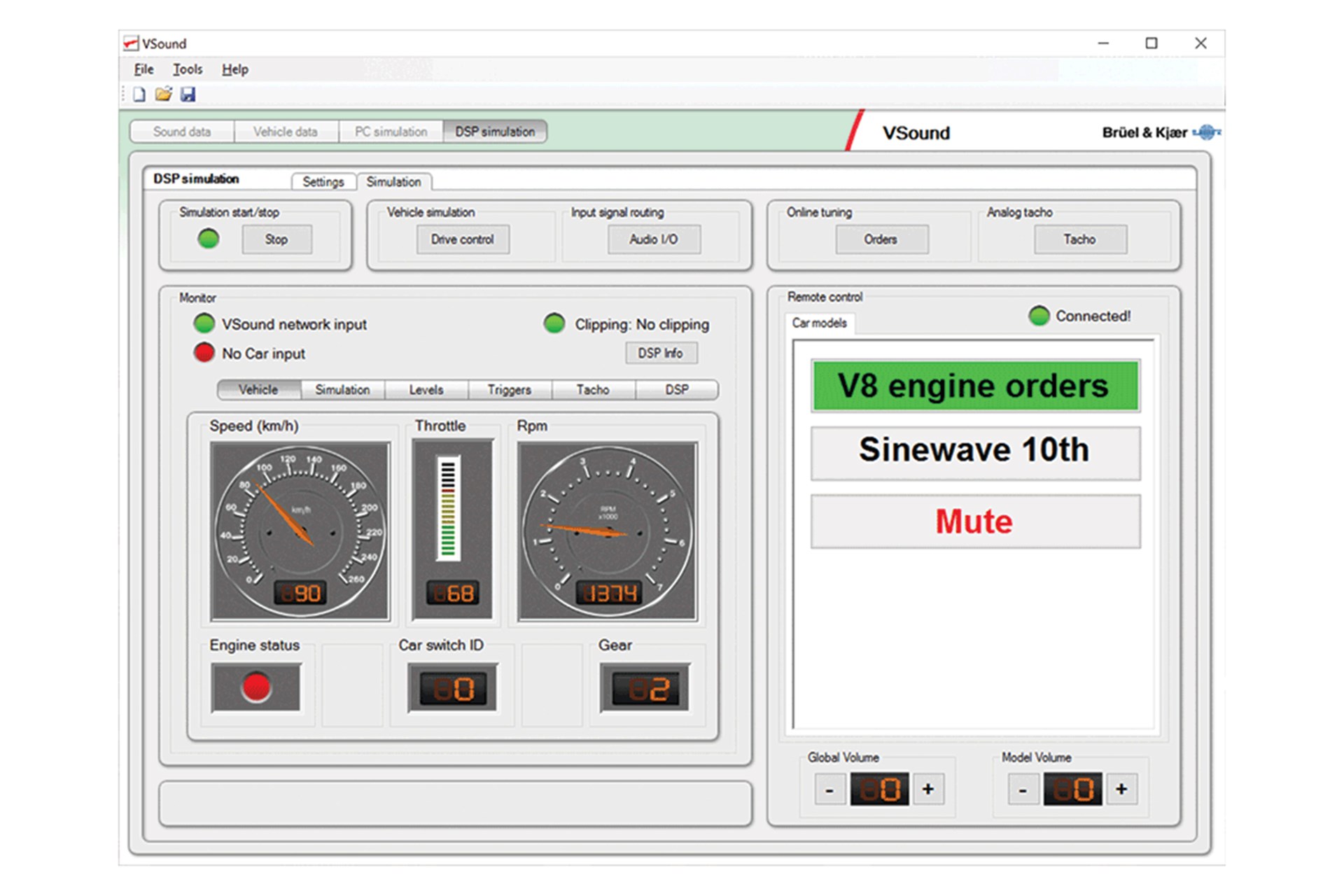Click the Speed gauge dial
This screenshot has width=1344, height=896.
[300, 531]
